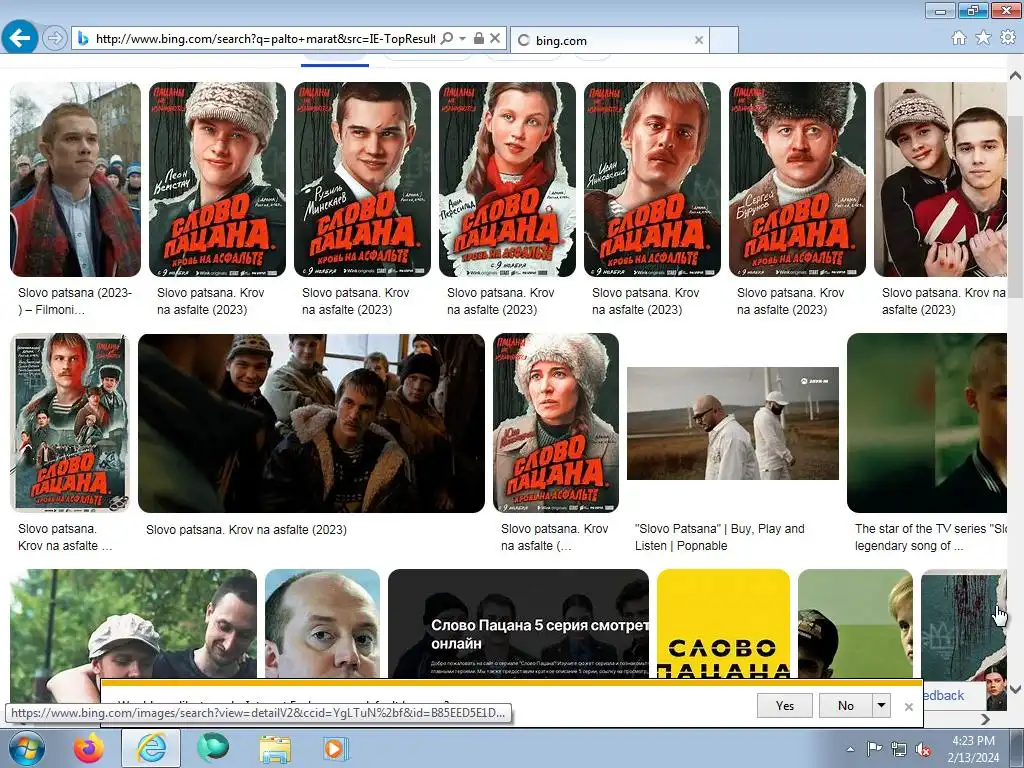Click '"Slovo Patsana" | Buy, Play and Listen' caption
The image size is (1024, 768).
[720, 537]
